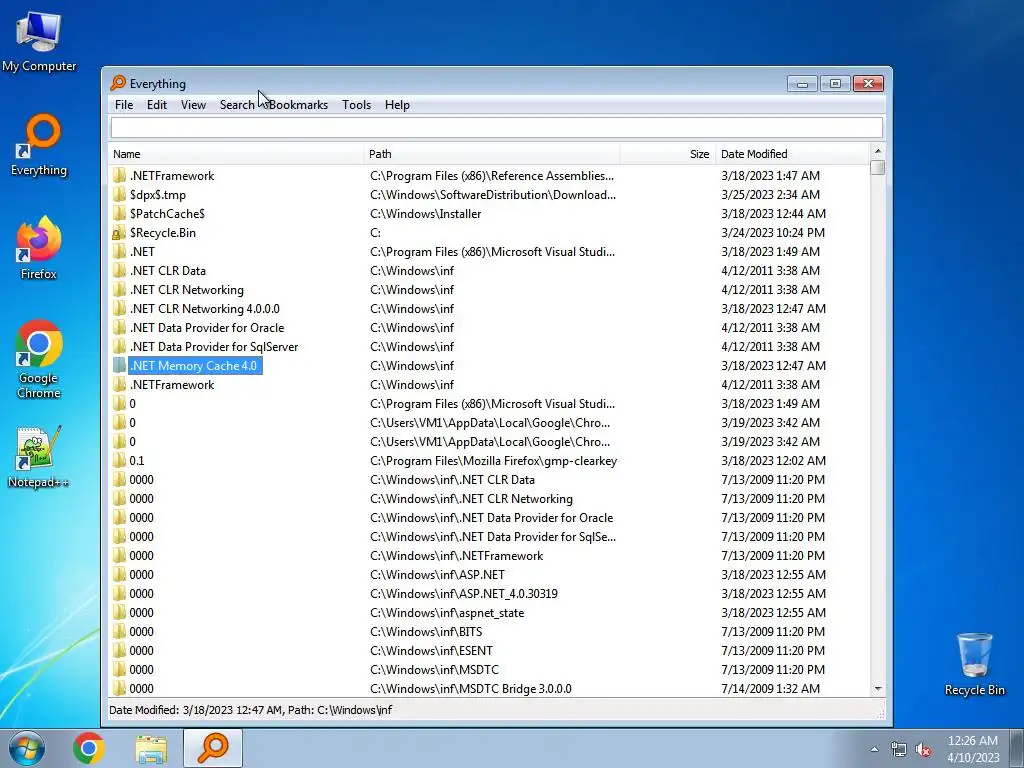Open Chrome from the taskbar
1024x768 pixels.
tap(89, 748)
